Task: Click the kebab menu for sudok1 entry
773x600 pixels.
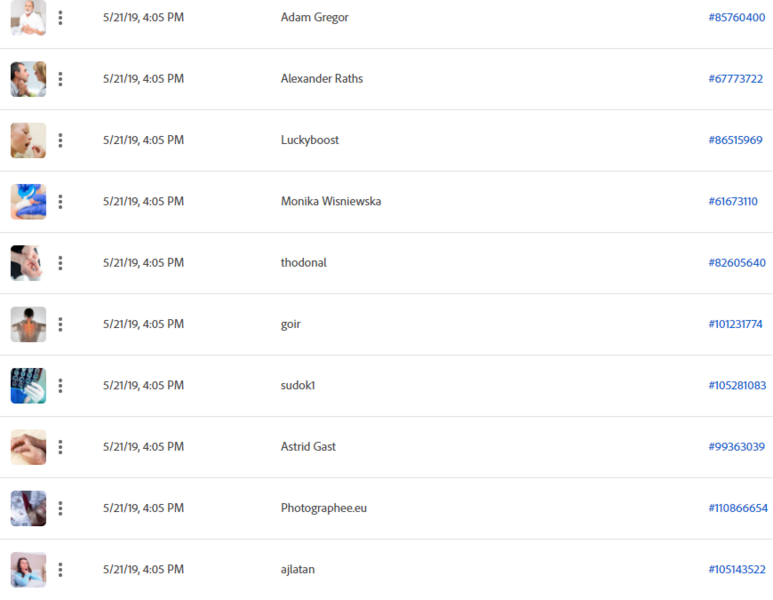Action: click(x=60, y=386)
